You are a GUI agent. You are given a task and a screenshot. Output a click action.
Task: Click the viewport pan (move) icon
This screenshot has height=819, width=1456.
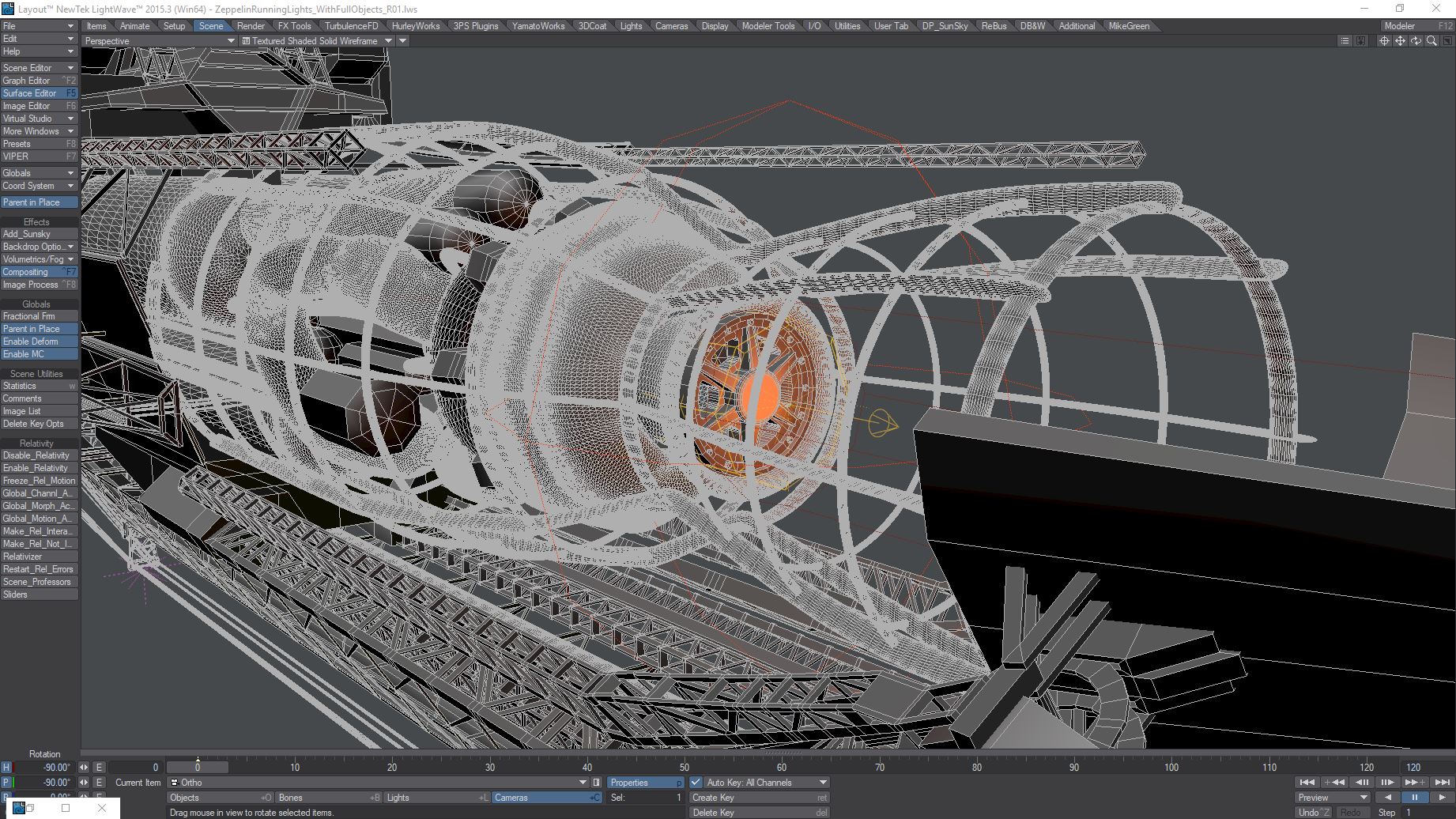[x=1400, y=41]
